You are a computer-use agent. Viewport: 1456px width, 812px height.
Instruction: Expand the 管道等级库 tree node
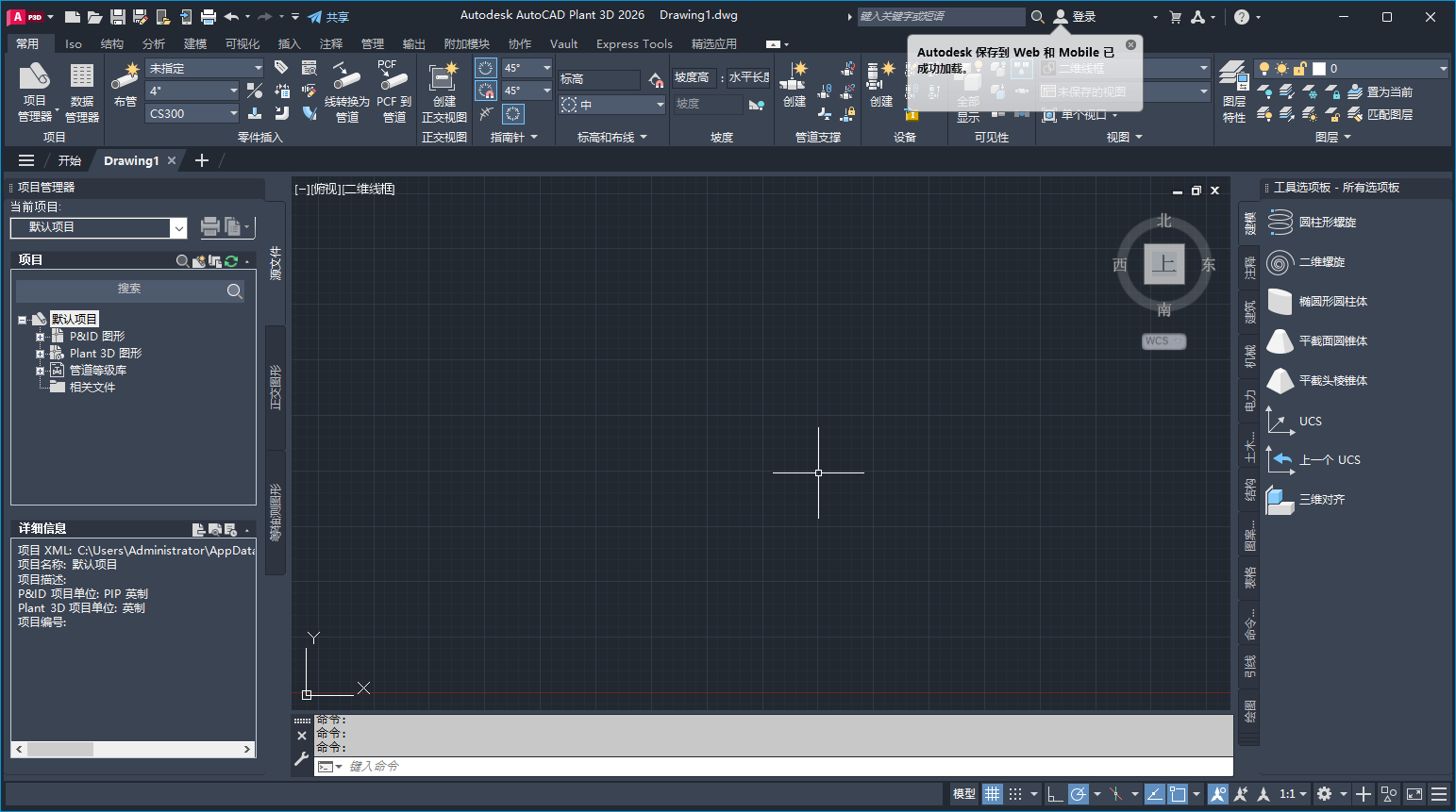click(40, 371)
